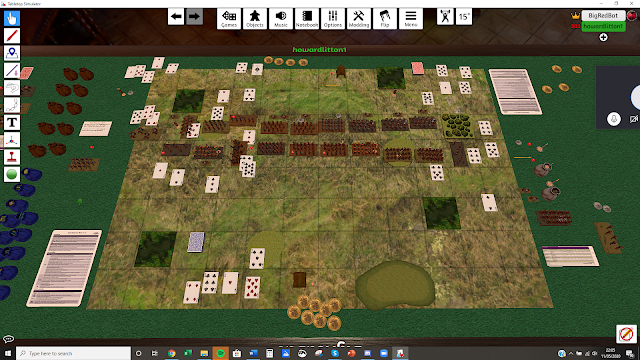Click Tabletop Simulator taskbar icon
The image size is (640, 360).
click(400, 353)
